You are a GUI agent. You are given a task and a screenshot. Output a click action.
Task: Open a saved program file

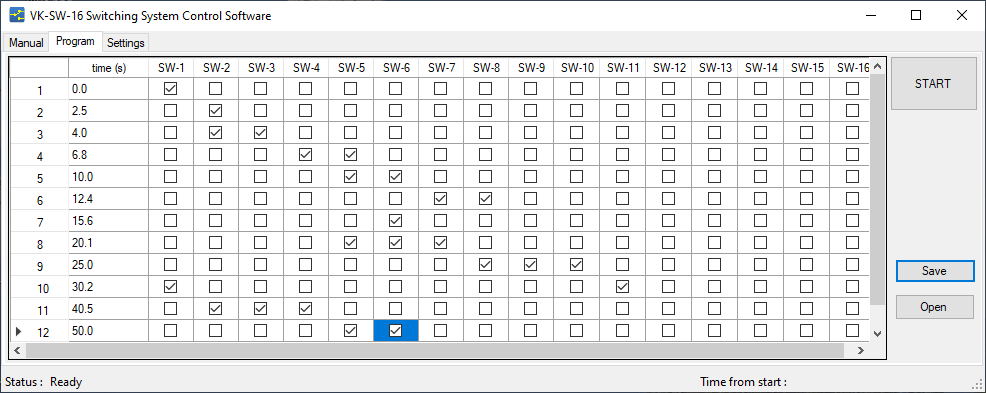tap(933, 307)
